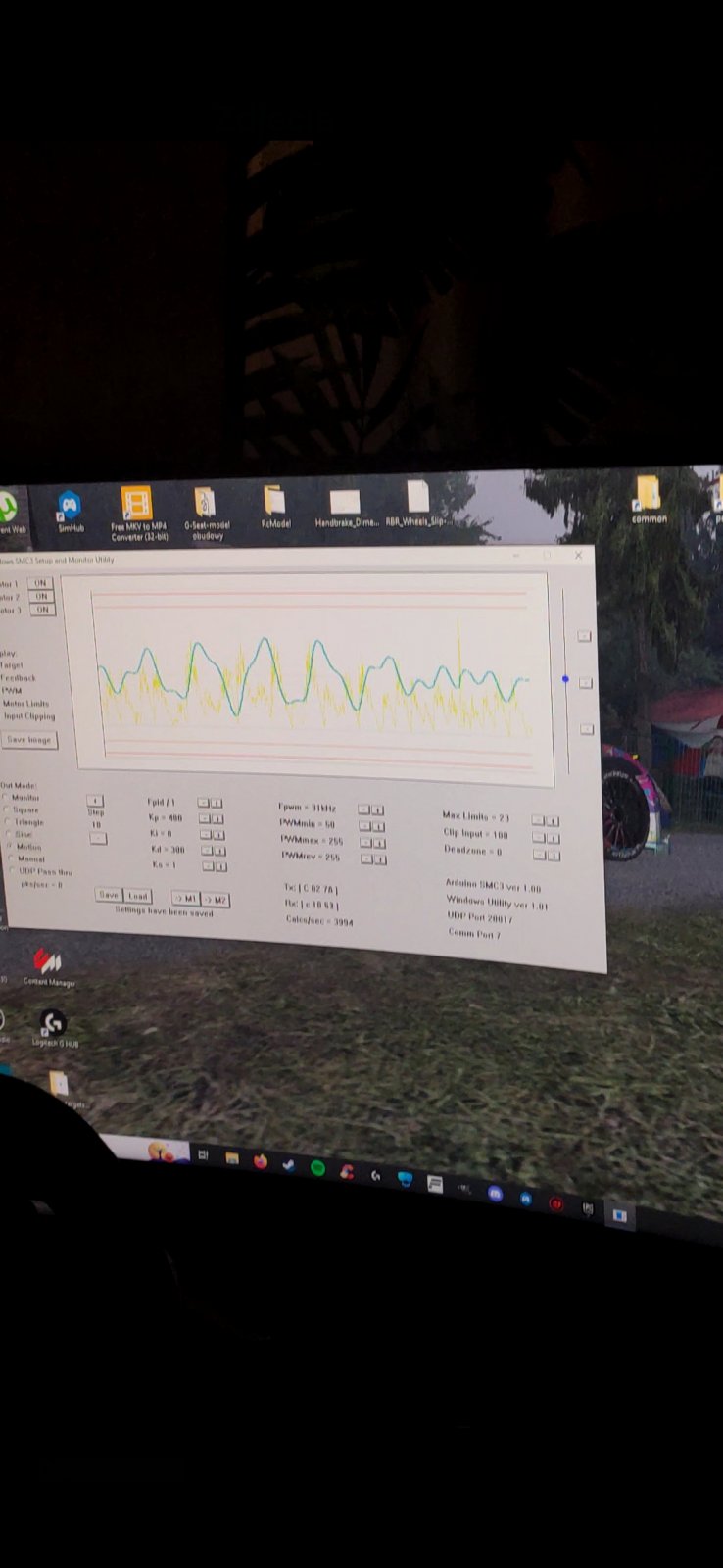This screenshot has width=723, height=1568.
Task: Click the graph plot area
Action: point(315,678)
